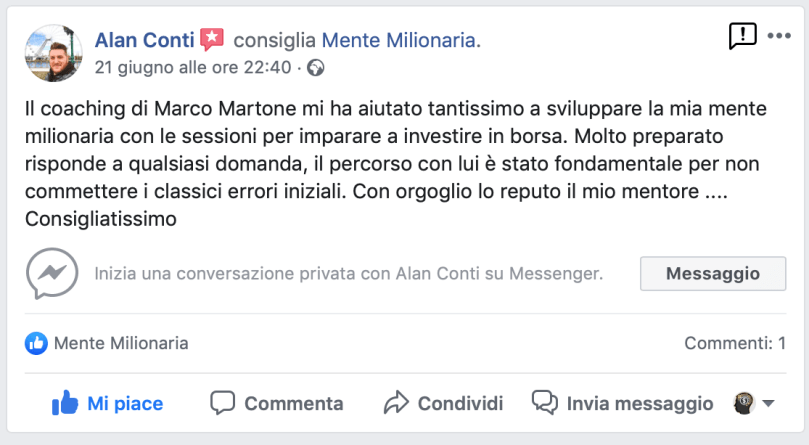Click Mente Milionaria in the reactions list
The height and width of the screenshot is (445, 809).
[x=120, y=343]
